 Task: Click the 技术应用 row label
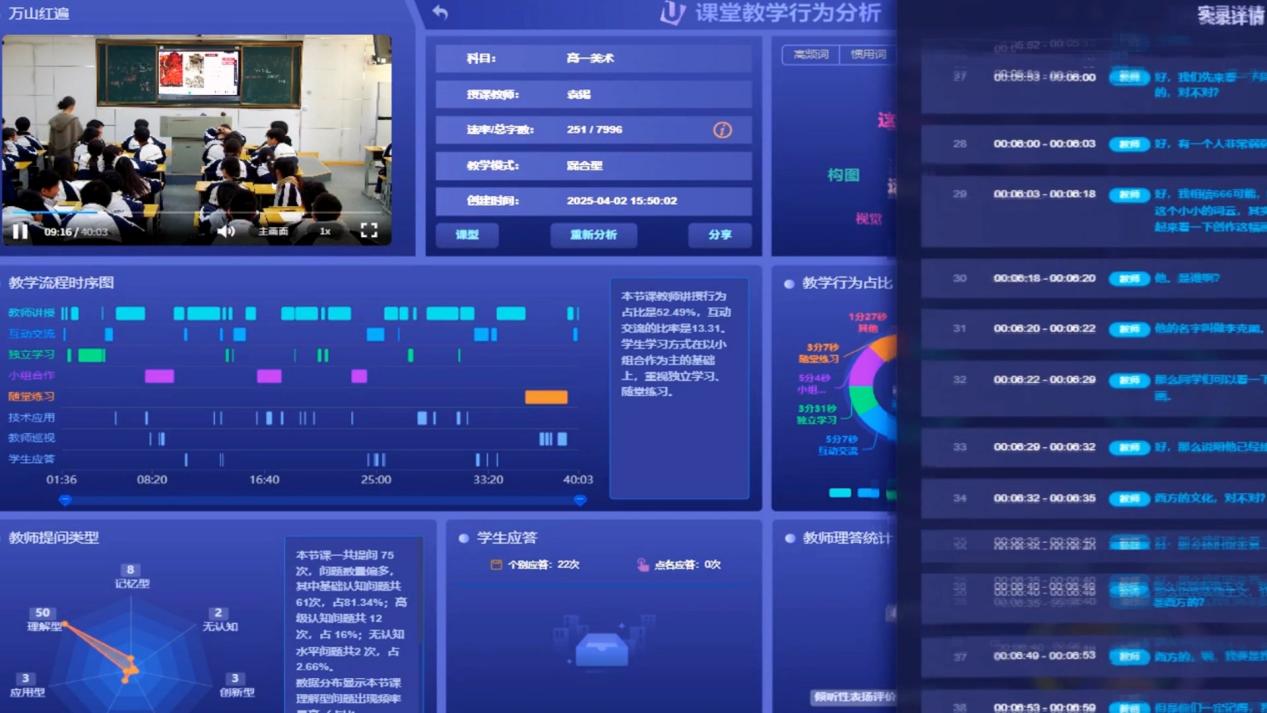(x=31, y=418)
